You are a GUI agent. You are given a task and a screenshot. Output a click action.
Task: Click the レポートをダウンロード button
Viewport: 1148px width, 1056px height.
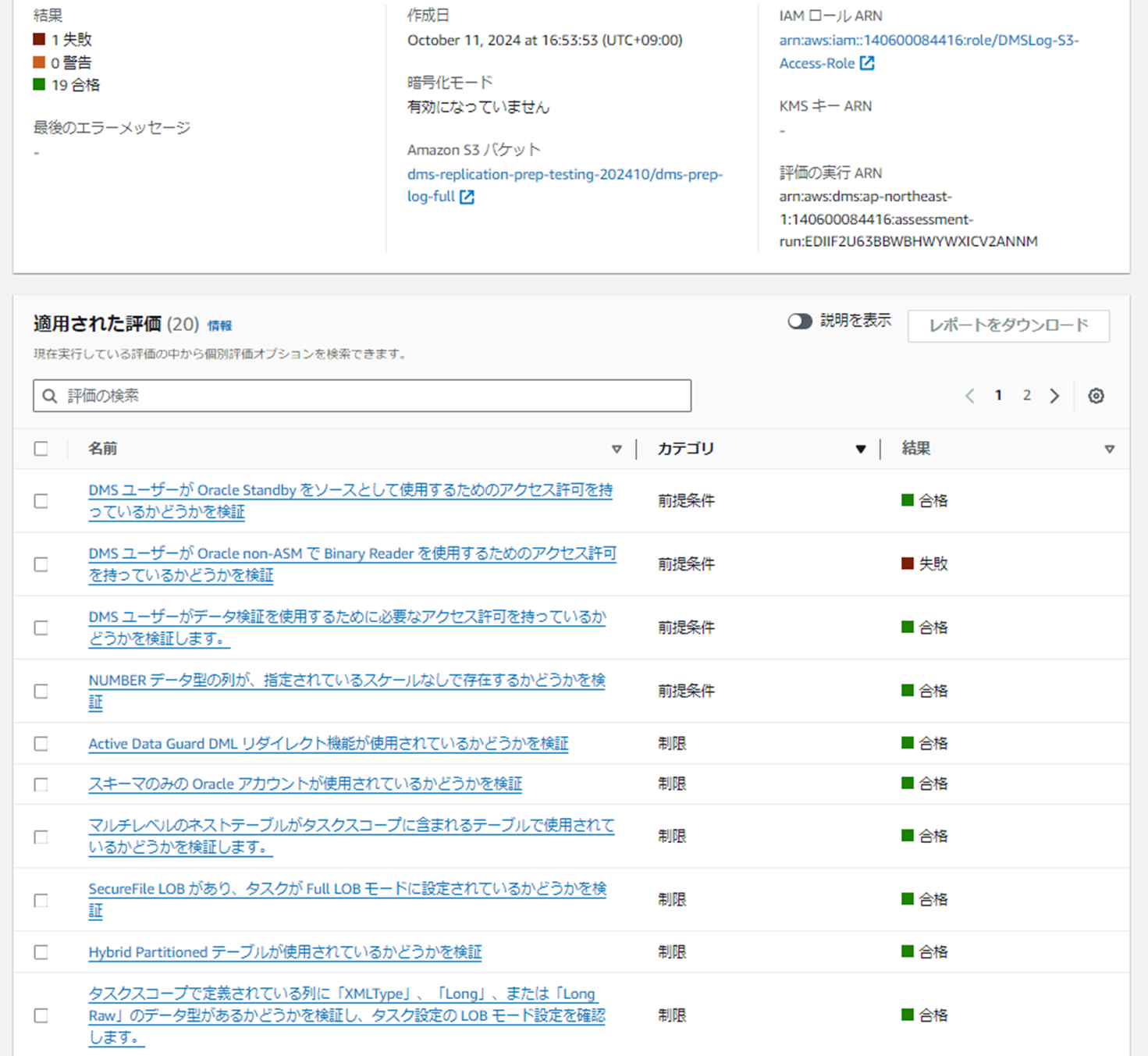(1008, 325)
